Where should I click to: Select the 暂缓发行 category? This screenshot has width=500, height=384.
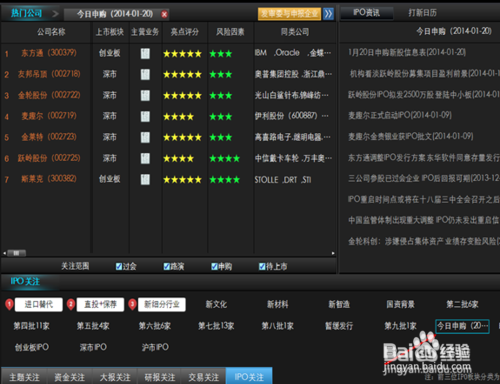tap(339, 326)
